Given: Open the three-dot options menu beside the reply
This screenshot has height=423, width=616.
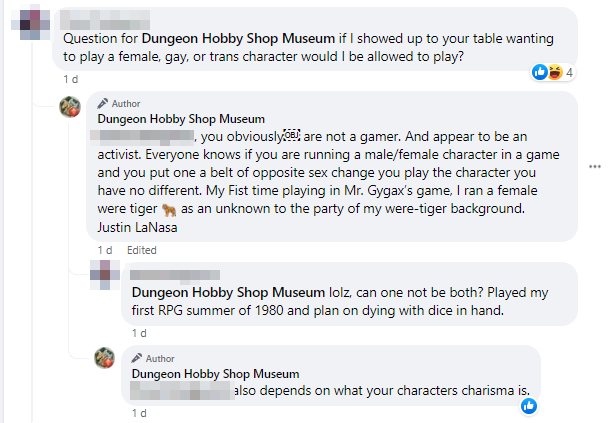Looking at the screenshot, I should click(598, 165).
